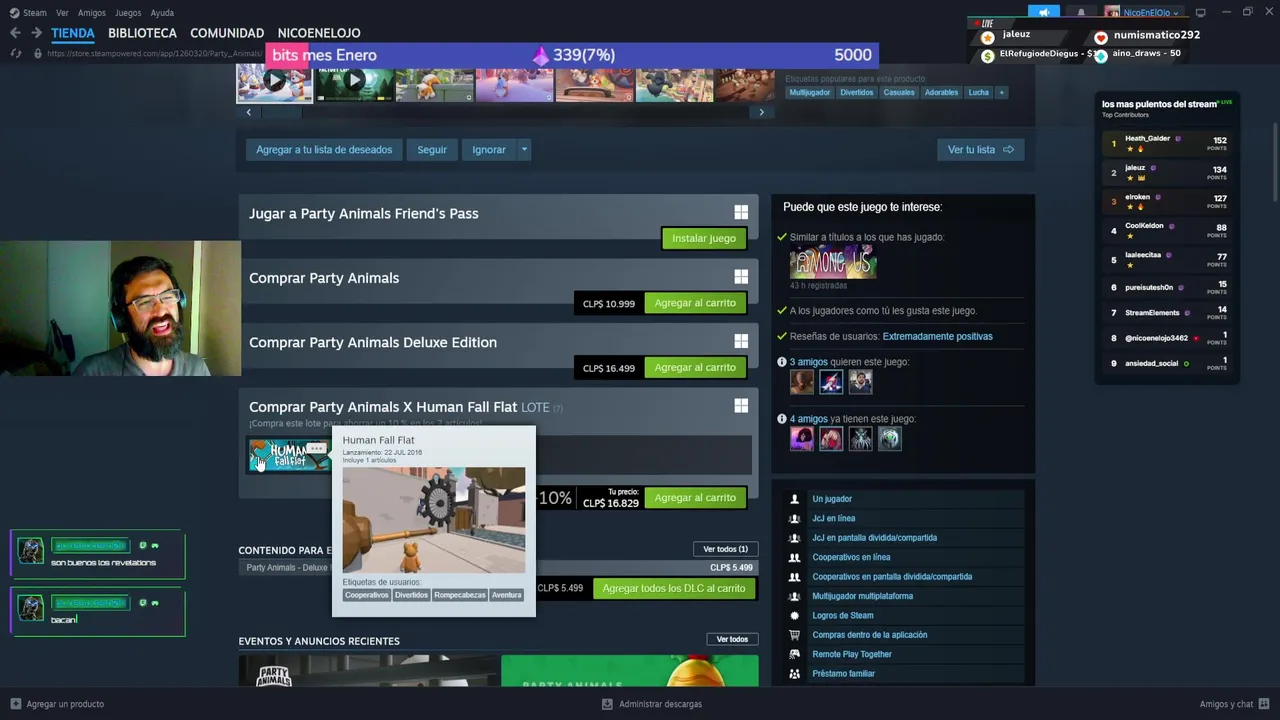Click Windows icon on Deluxe Edition row
1280x720 pixels.
point(741,341)
